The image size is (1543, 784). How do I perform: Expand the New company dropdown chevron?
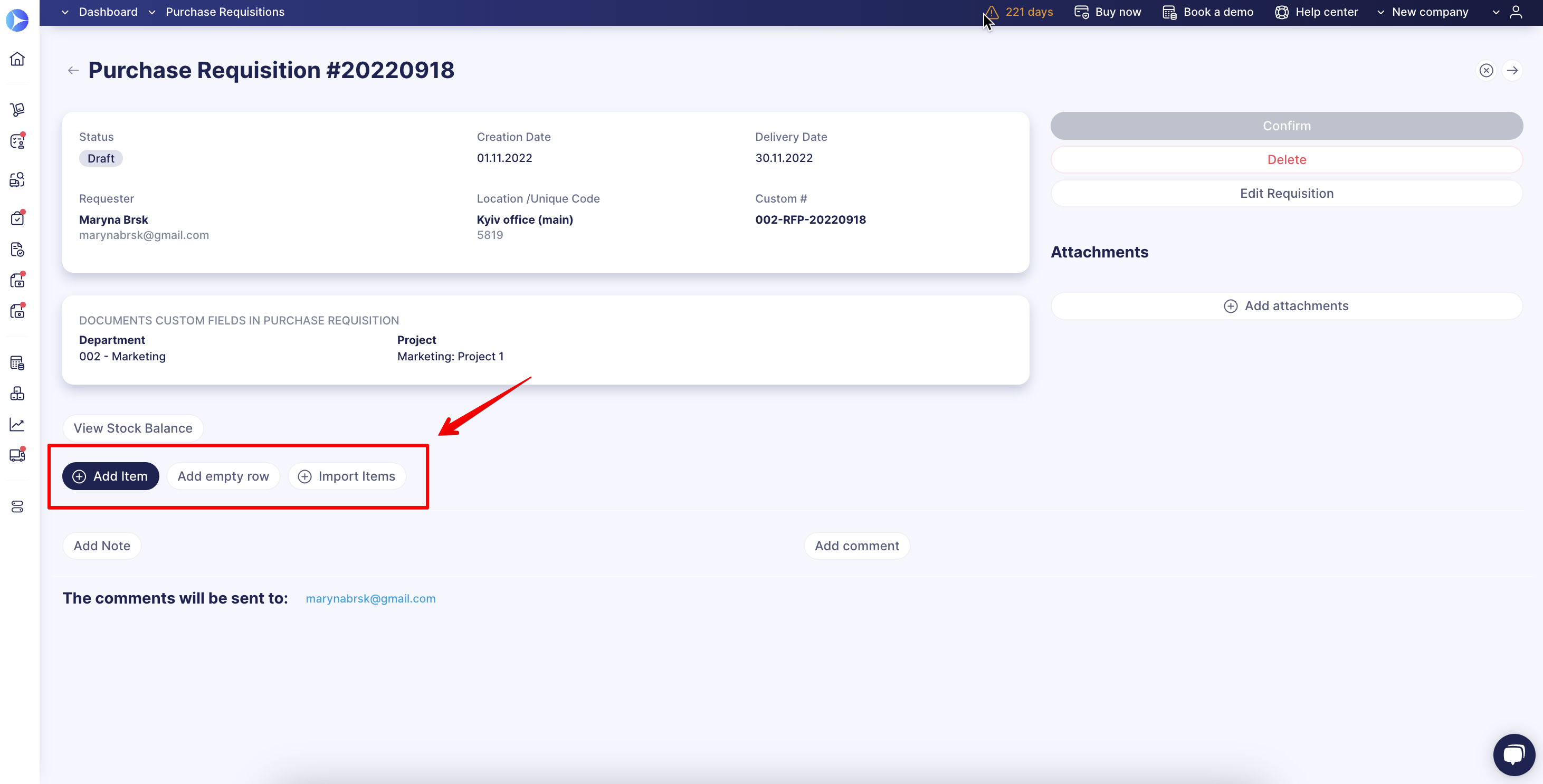click(1380, 12)
